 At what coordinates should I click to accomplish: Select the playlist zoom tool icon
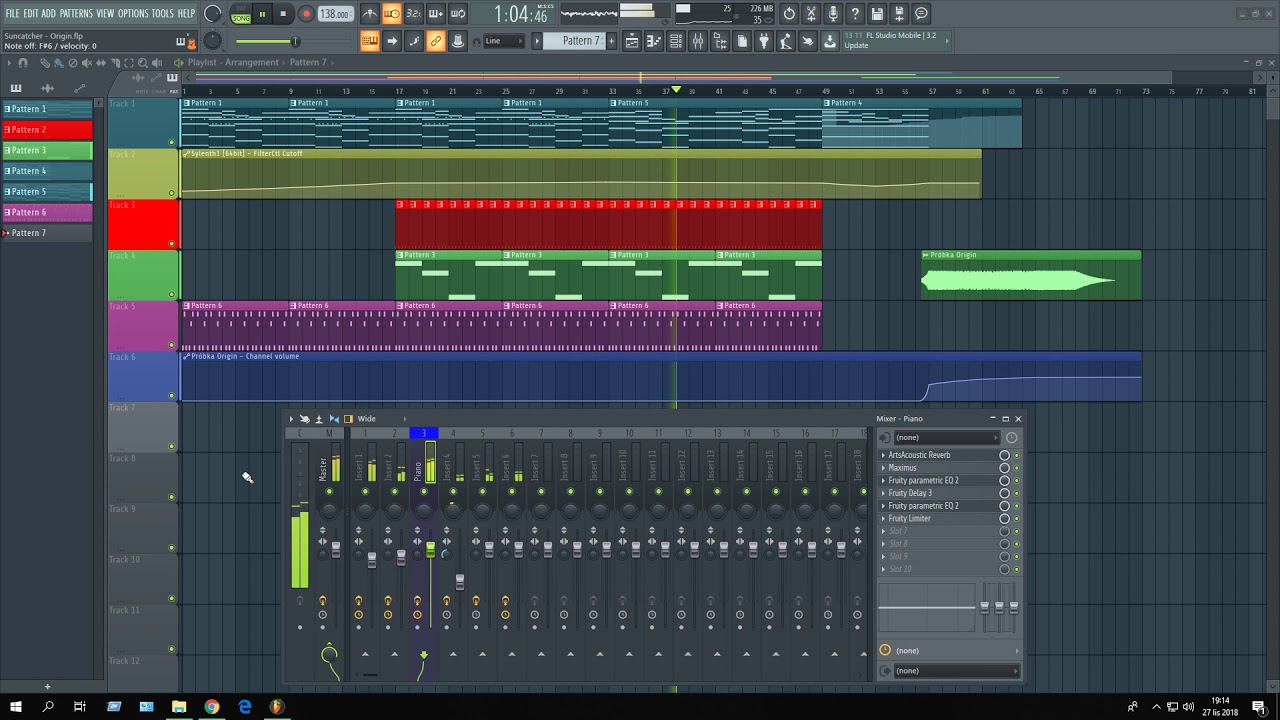tap(143, 62)
